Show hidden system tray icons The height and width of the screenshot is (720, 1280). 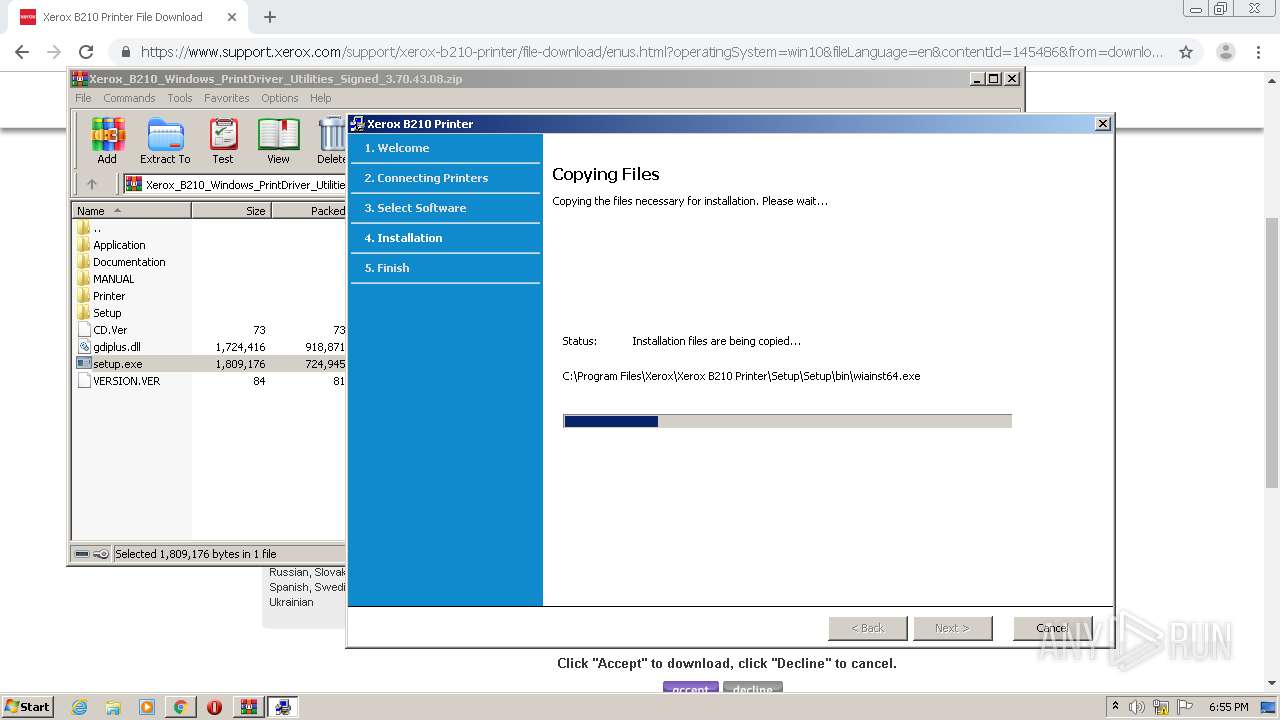pyautogui.click(x=1115, y=706)
